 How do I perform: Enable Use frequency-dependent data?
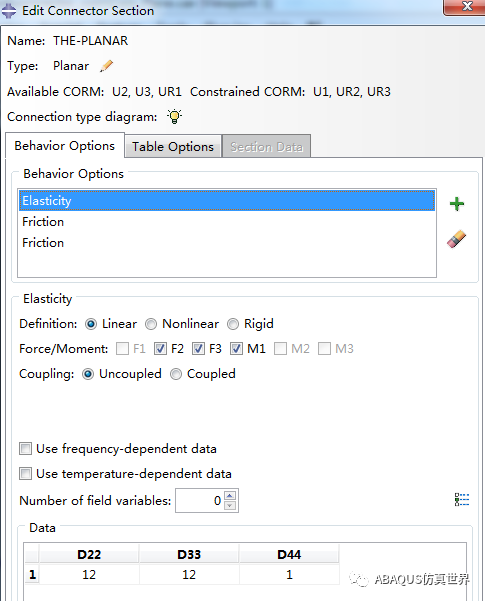click(x=25, y=448)
